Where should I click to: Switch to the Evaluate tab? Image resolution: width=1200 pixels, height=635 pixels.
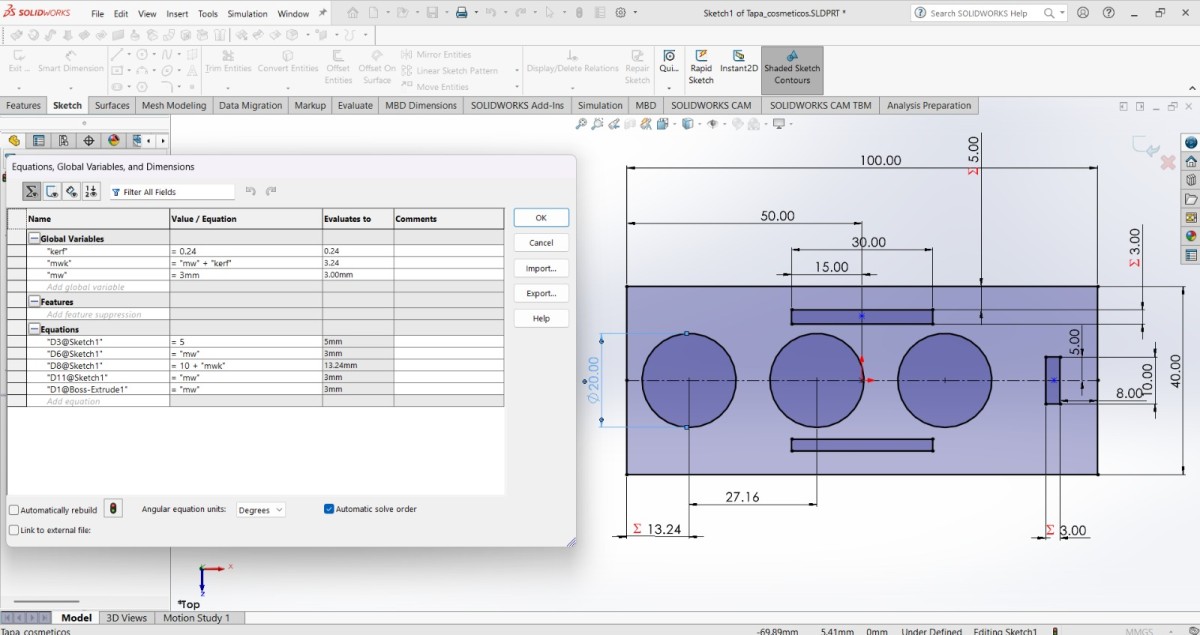click(x=355, y=105)
